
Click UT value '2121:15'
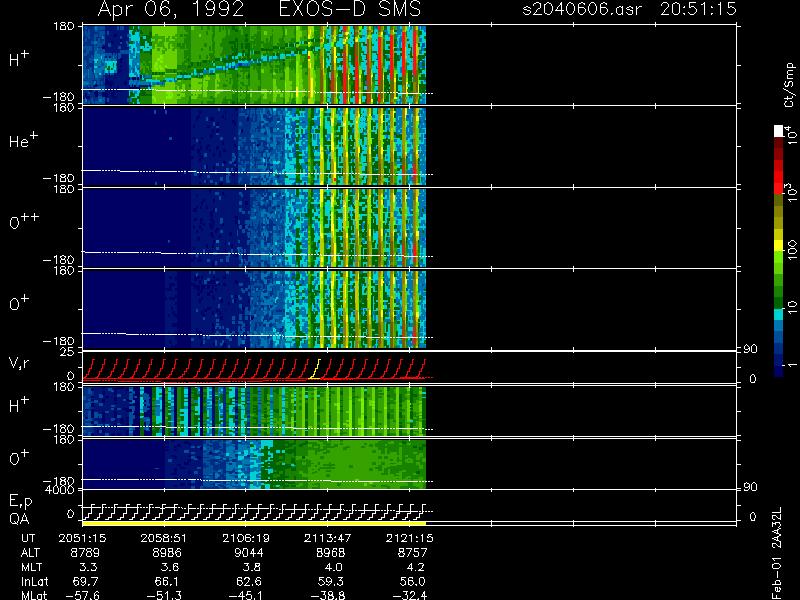409,538
